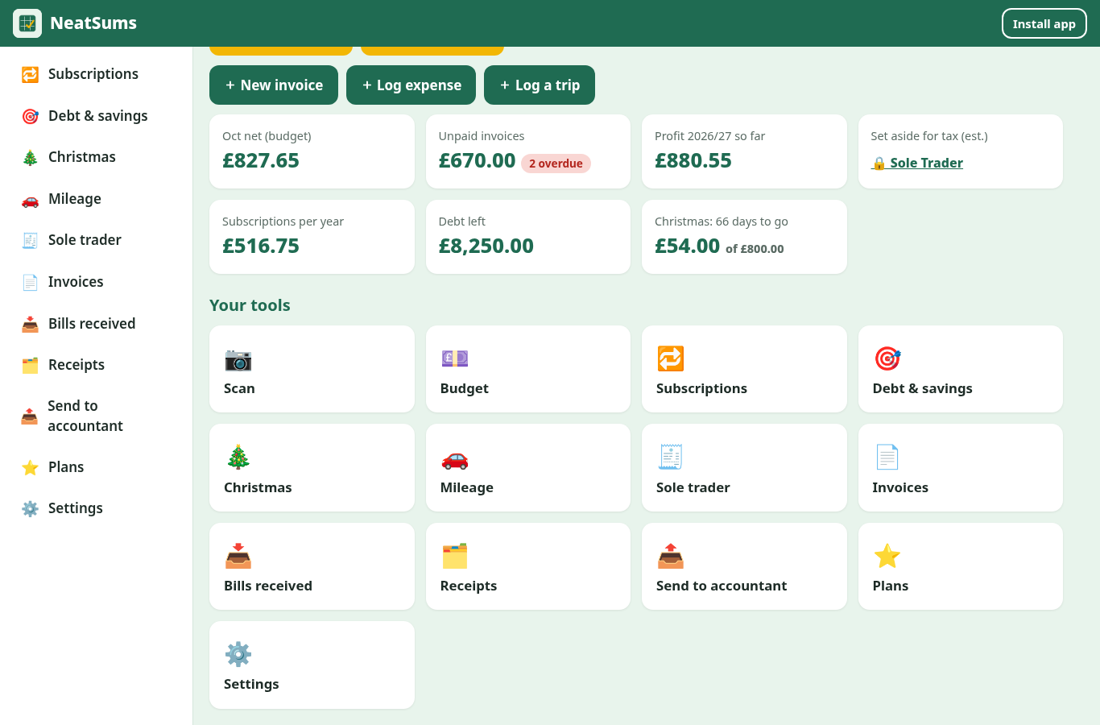Click the folder icon on the Receipts tile
Image resolution: width=1100 pixels, height=725 pixels.
pos(455,557)
